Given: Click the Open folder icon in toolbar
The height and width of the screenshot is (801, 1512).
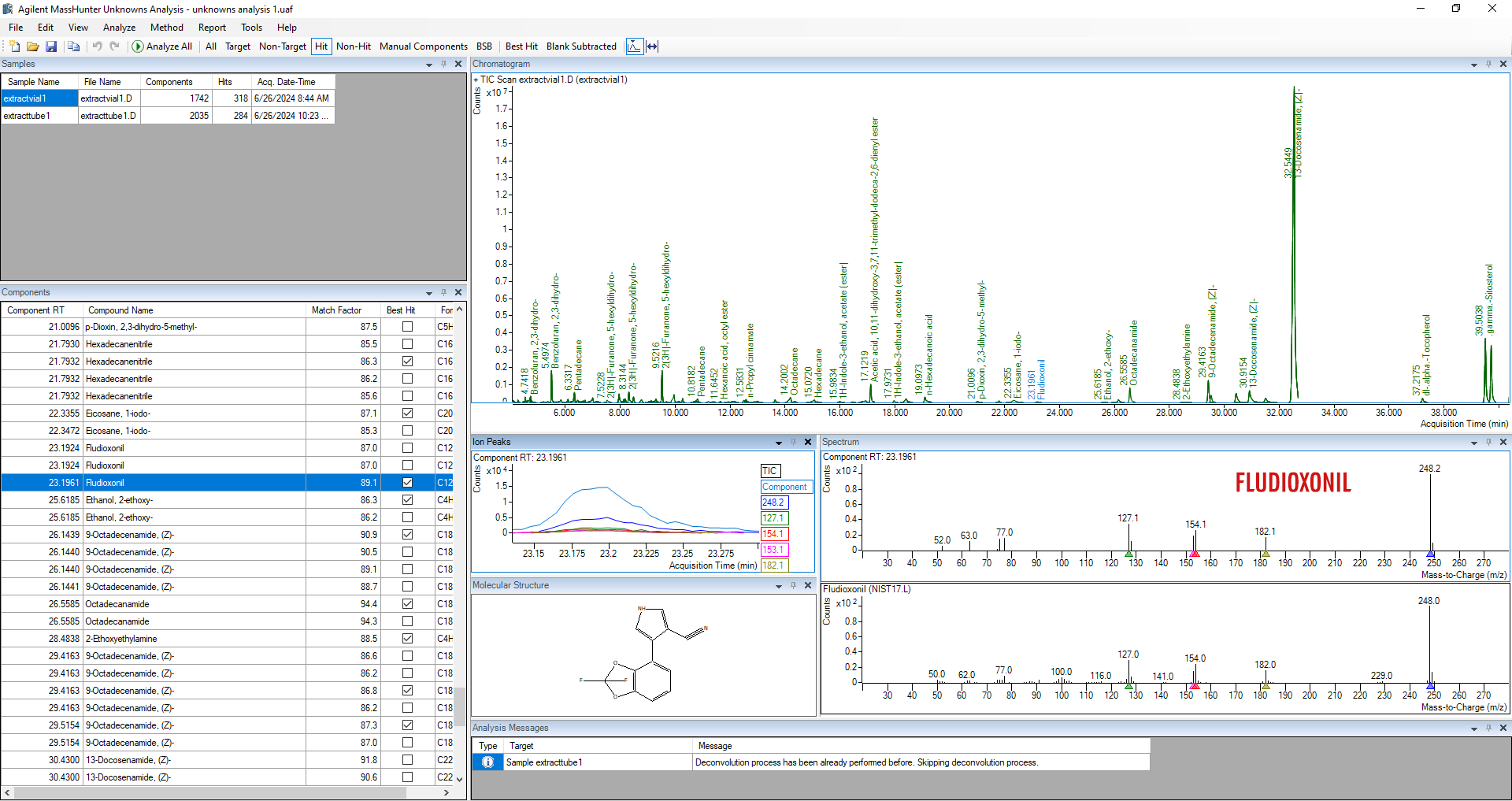Looking at the screenshot, I should [x=33, y=46].
